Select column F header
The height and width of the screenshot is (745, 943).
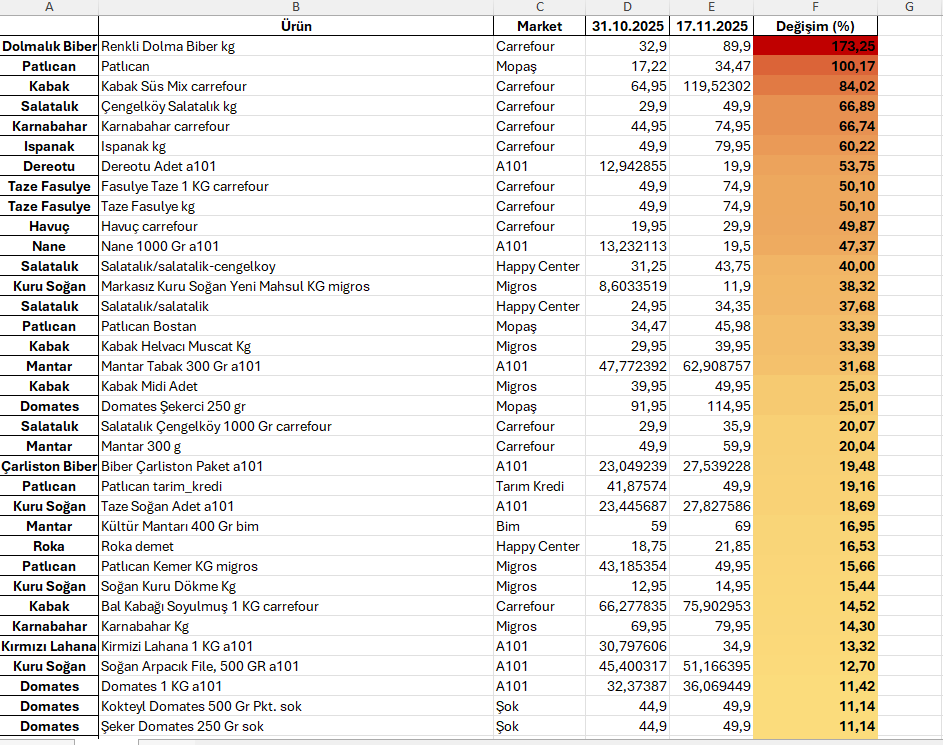point(816,7)
